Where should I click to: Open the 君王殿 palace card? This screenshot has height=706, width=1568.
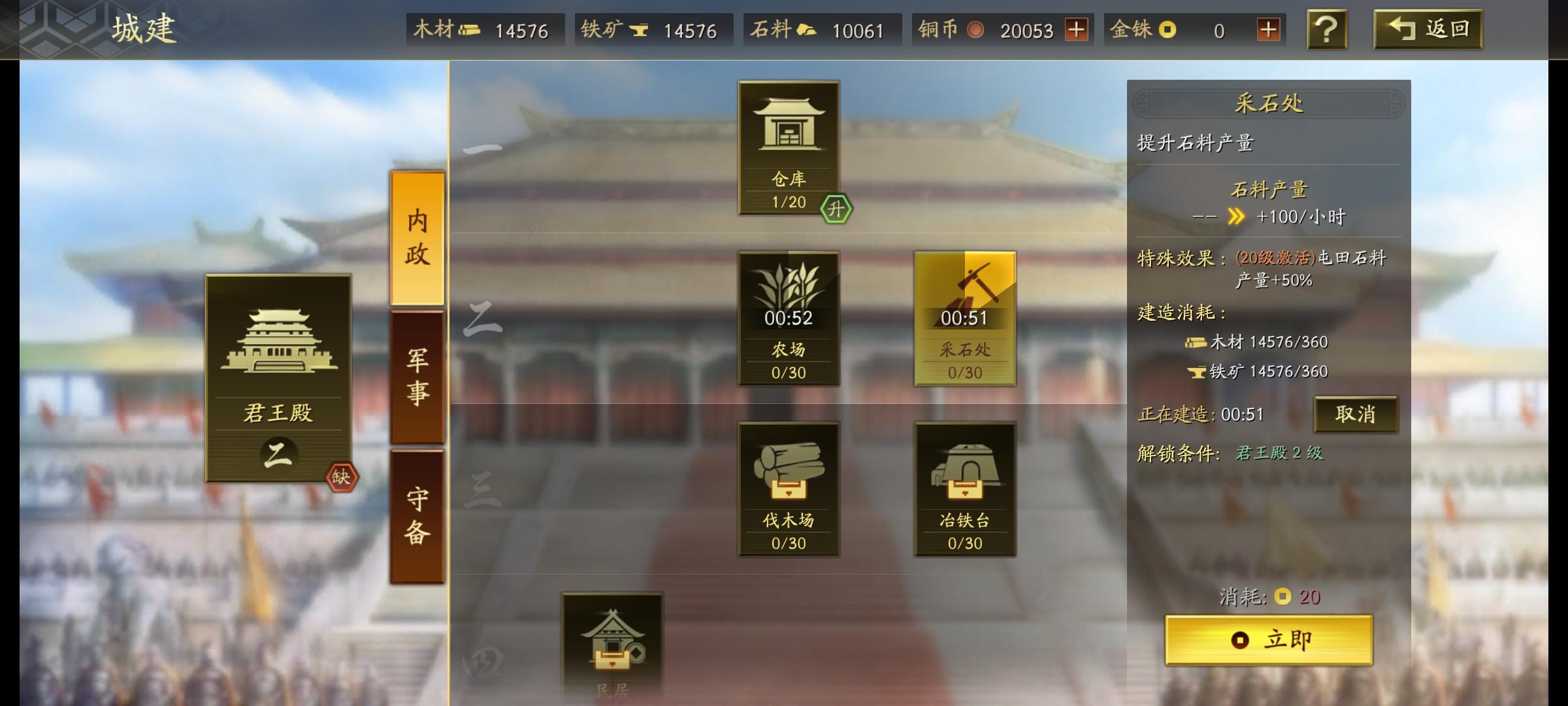[278, 378]
